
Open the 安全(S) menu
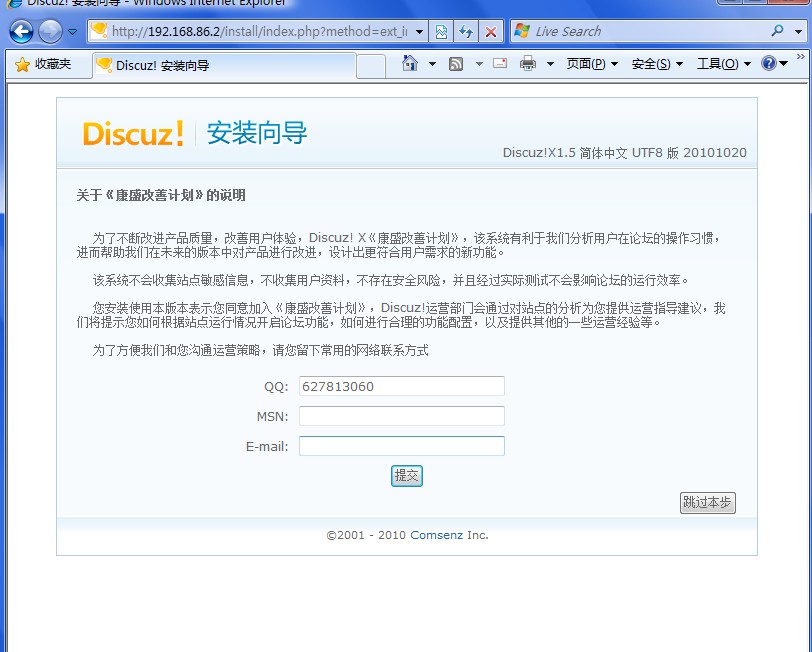pos(657,64)
